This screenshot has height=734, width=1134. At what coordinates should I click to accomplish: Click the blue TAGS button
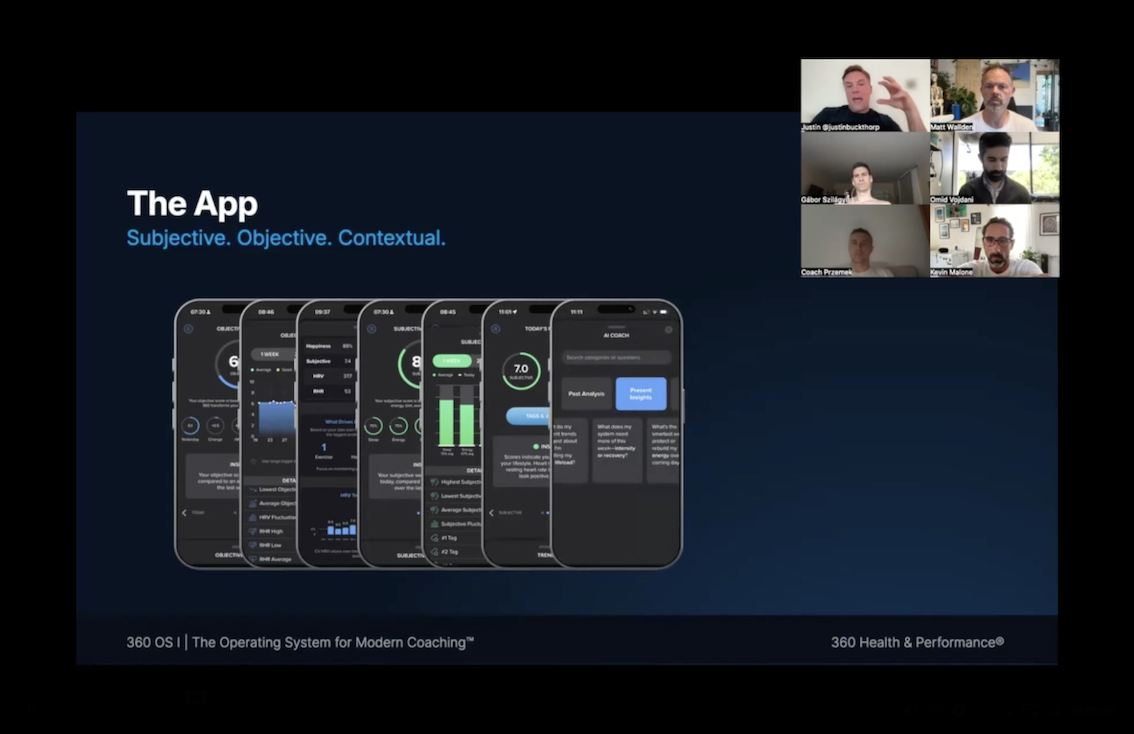click(x=528, y=416)
